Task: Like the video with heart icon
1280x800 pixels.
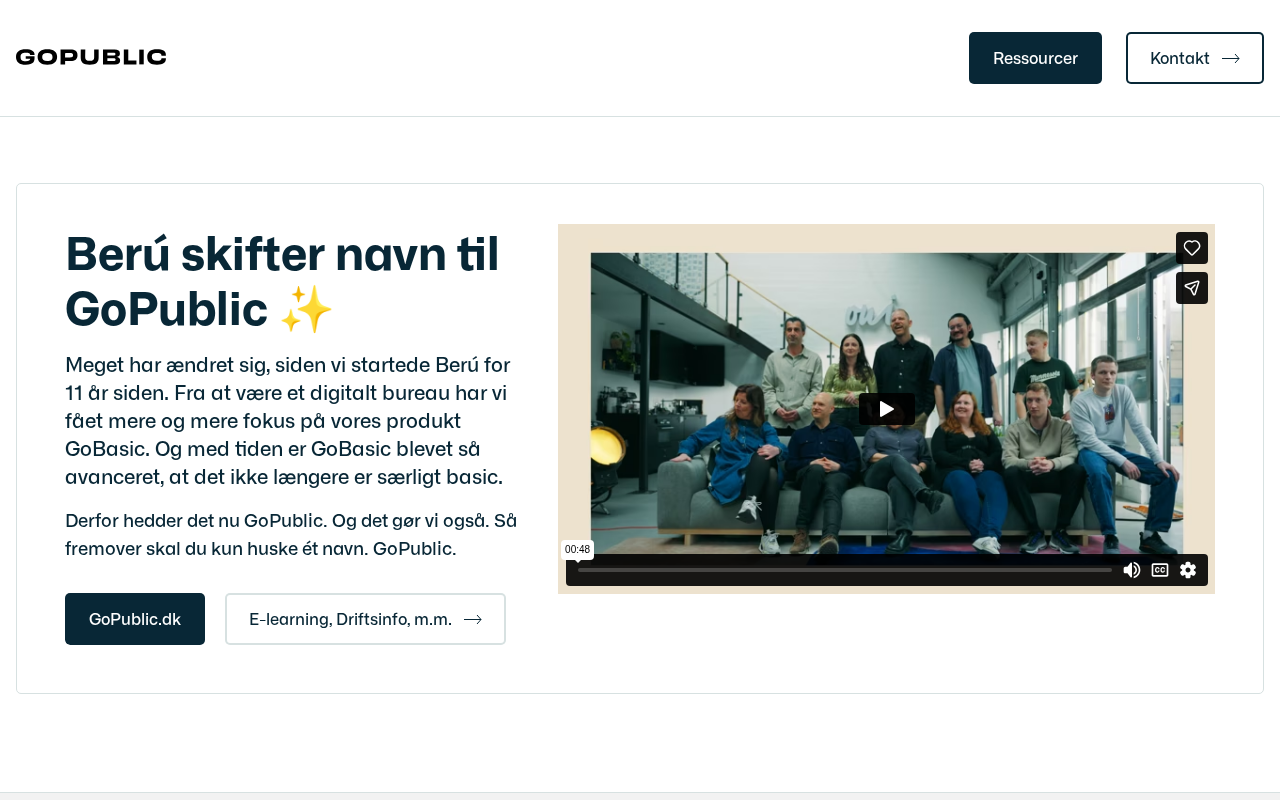Action: pos(1192,248)
